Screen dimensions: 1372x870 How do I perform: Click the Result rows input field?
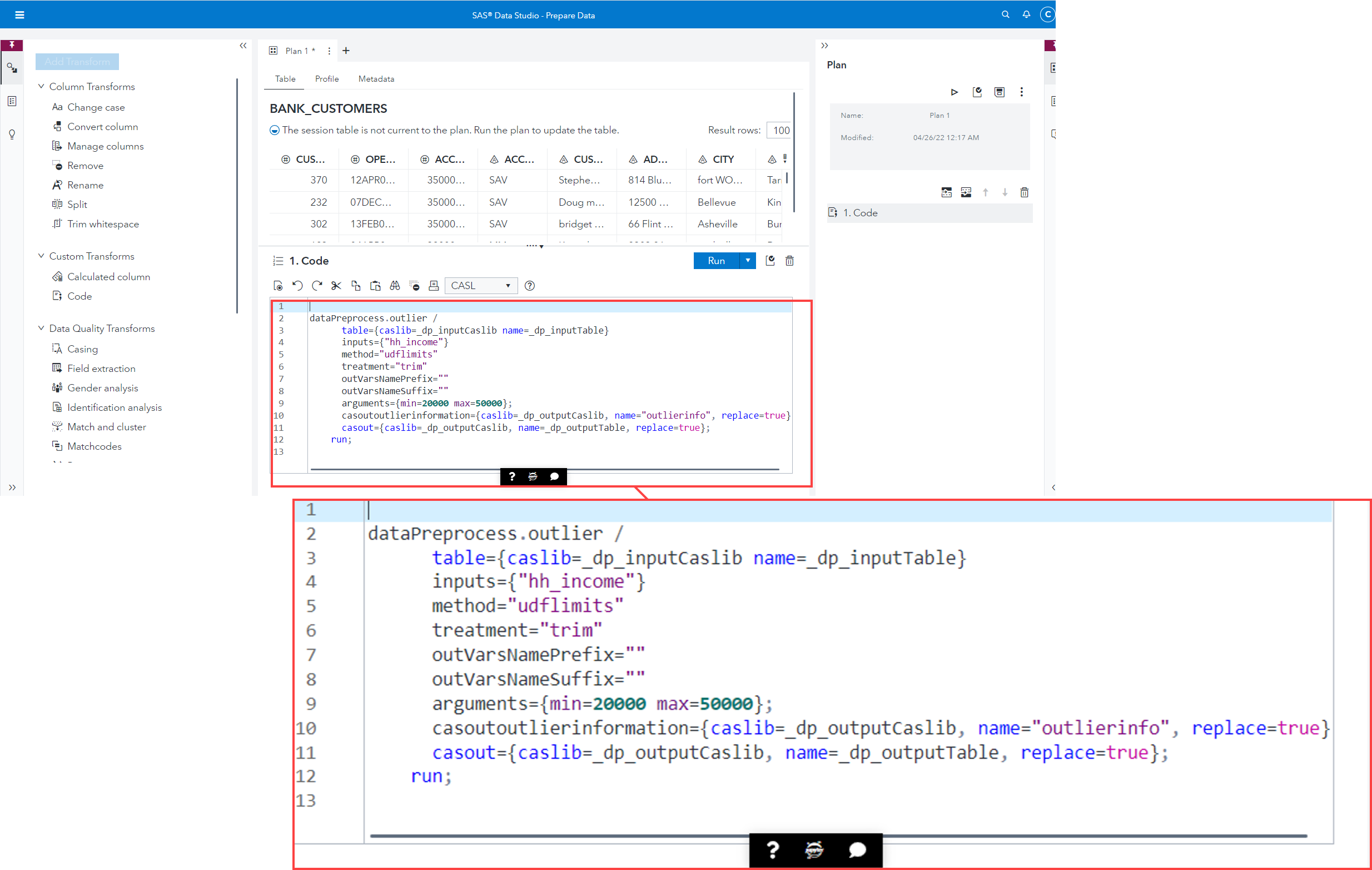click(x=779, y=130)
